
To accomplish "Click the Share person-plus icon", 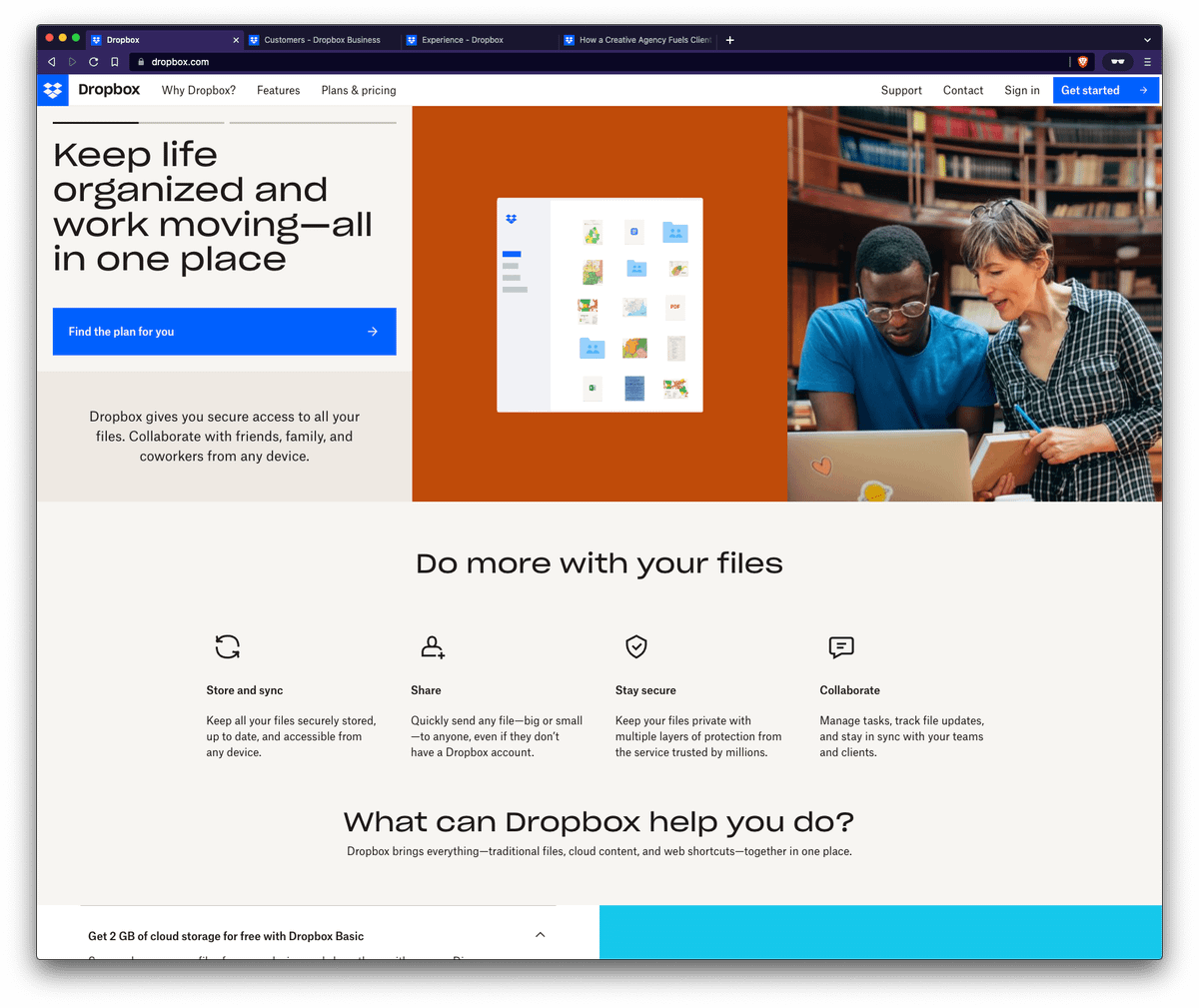I will click(433, 646).
